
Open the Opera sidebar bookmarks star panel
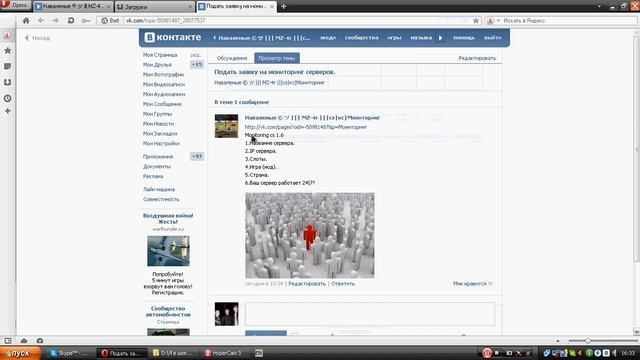tap(7, 51)
